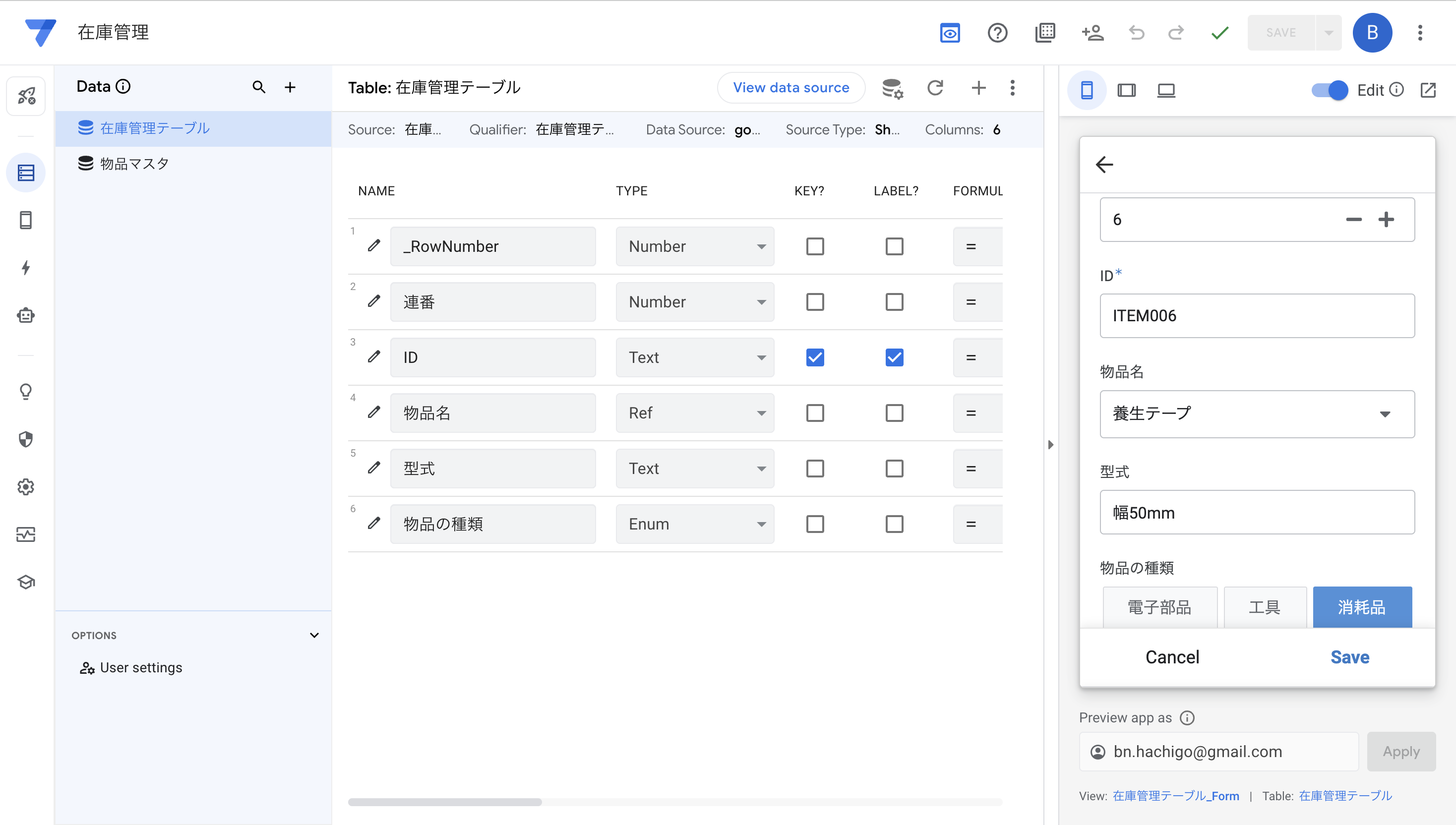1456x825 pixels.
Task: Open the Actions lightning bolt icon
Action: click(25, 267)
